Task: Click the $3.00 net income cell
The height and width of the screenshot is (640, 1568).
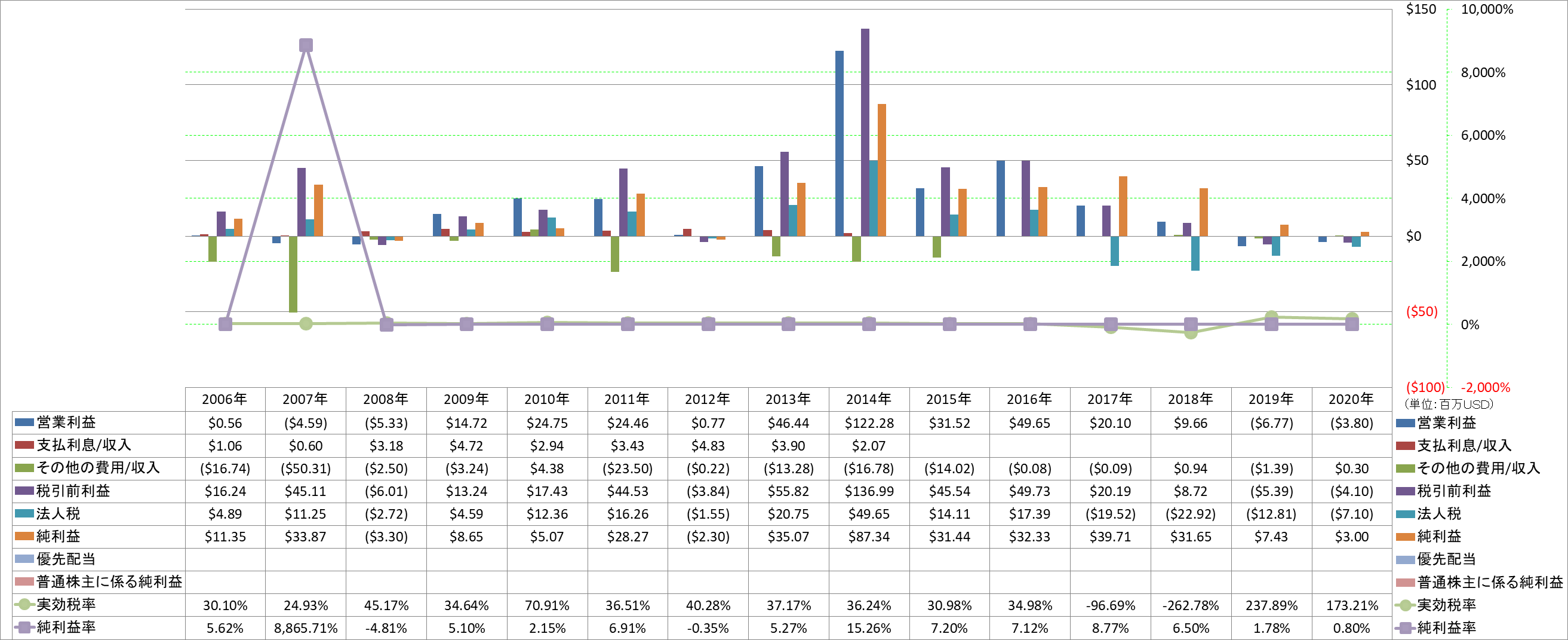Action: point(1352,537)
